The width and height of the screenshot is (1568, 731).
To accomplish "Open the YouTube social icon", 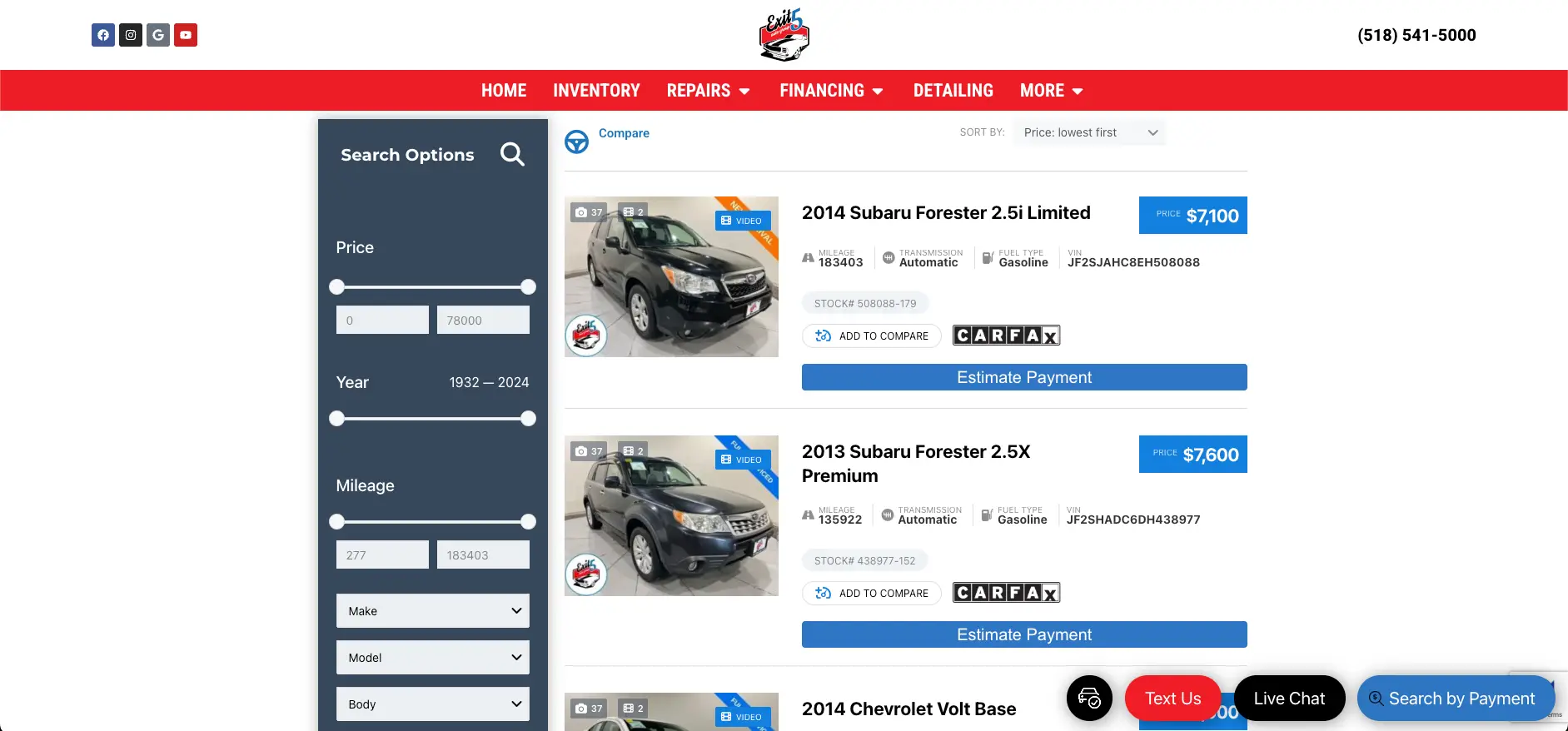I will (x=186, y=35).
